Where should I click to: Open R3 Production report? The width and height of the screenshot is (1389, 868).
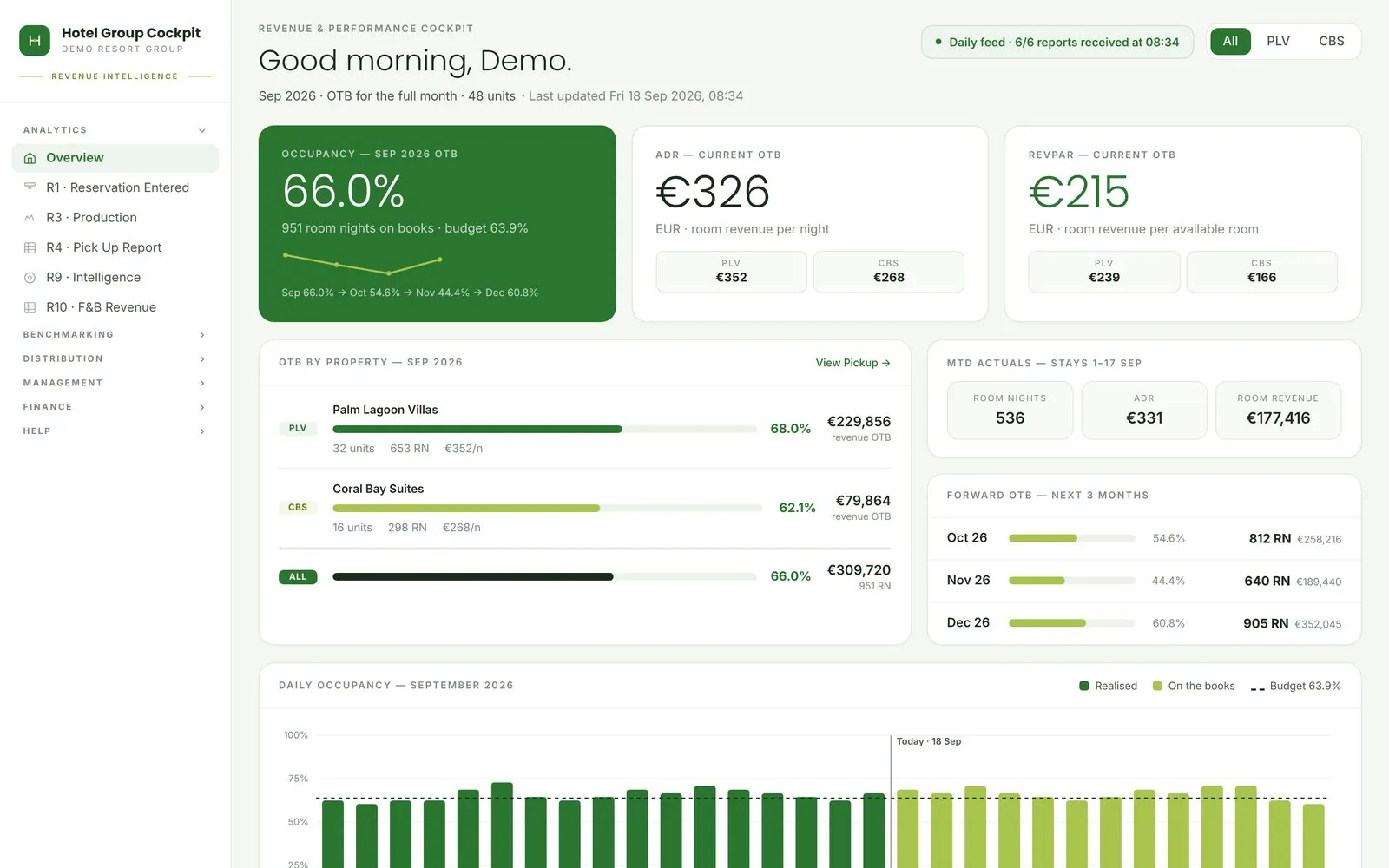click(x=115, y=218)
